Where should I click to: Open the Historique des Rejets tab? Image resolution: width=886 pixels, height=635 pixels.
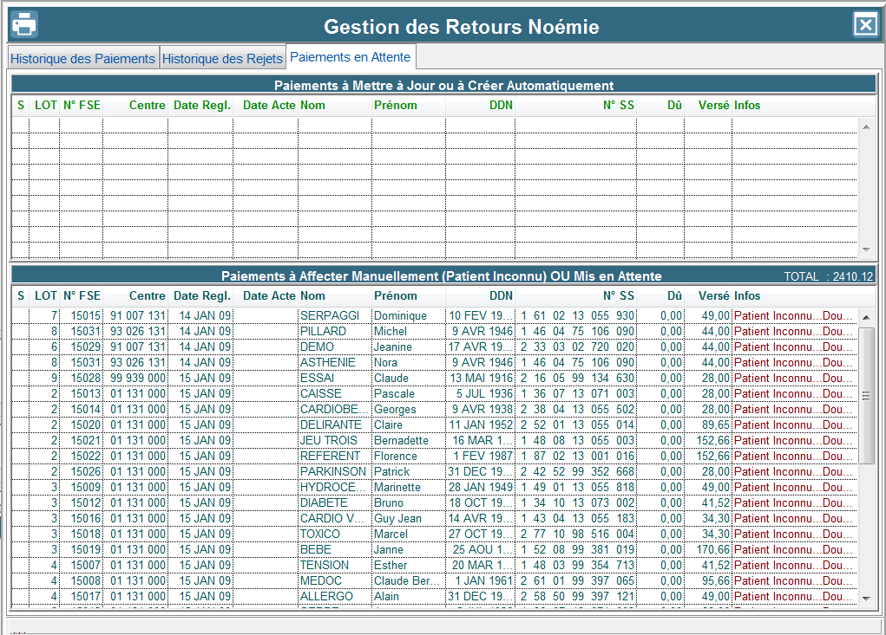coord(222,59)
